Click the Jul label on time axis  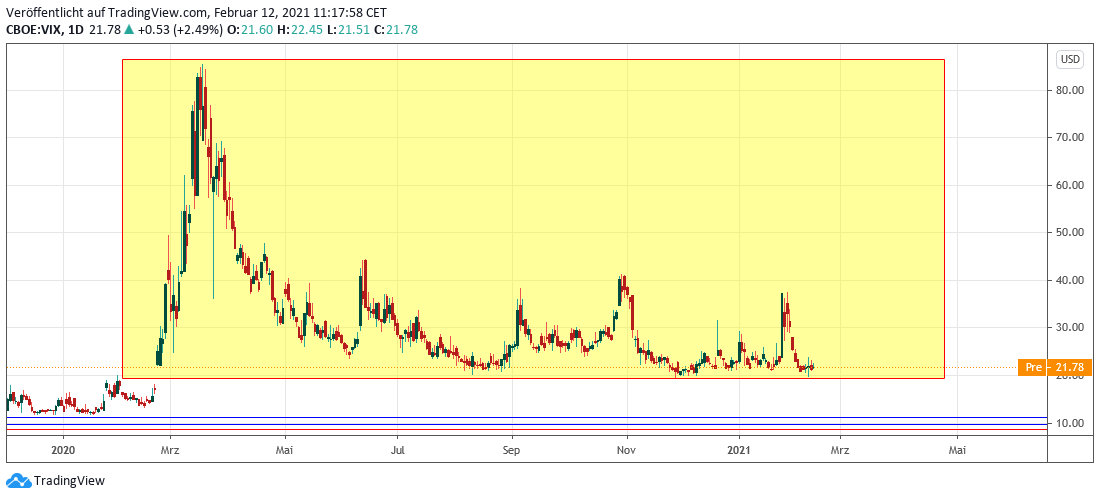click(397, 450)
